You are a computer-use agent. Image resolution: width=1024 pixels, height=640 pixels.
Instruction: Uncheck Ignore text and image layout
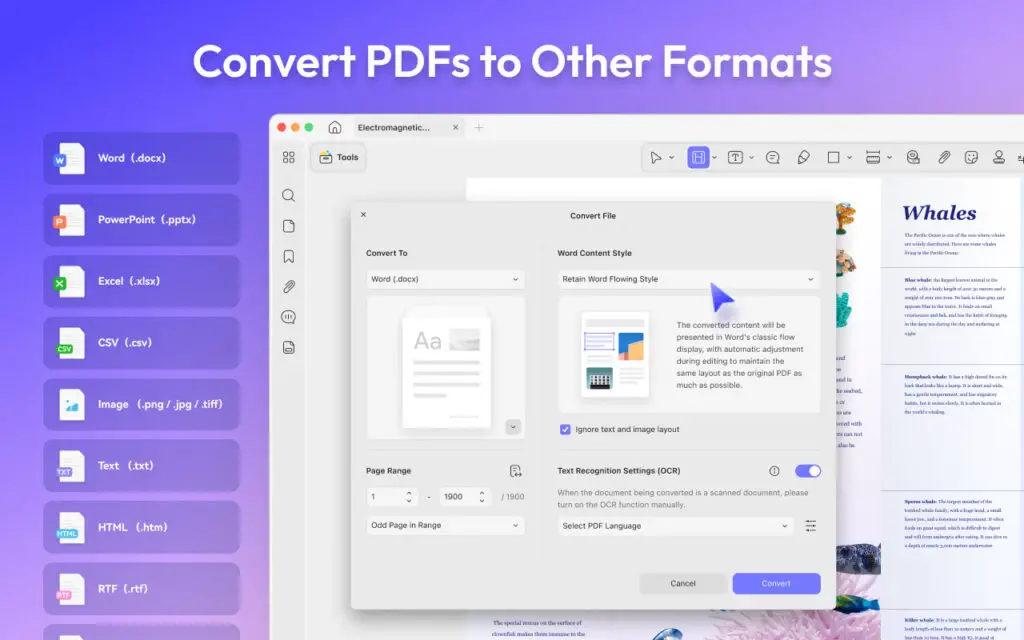coord(565,428)
